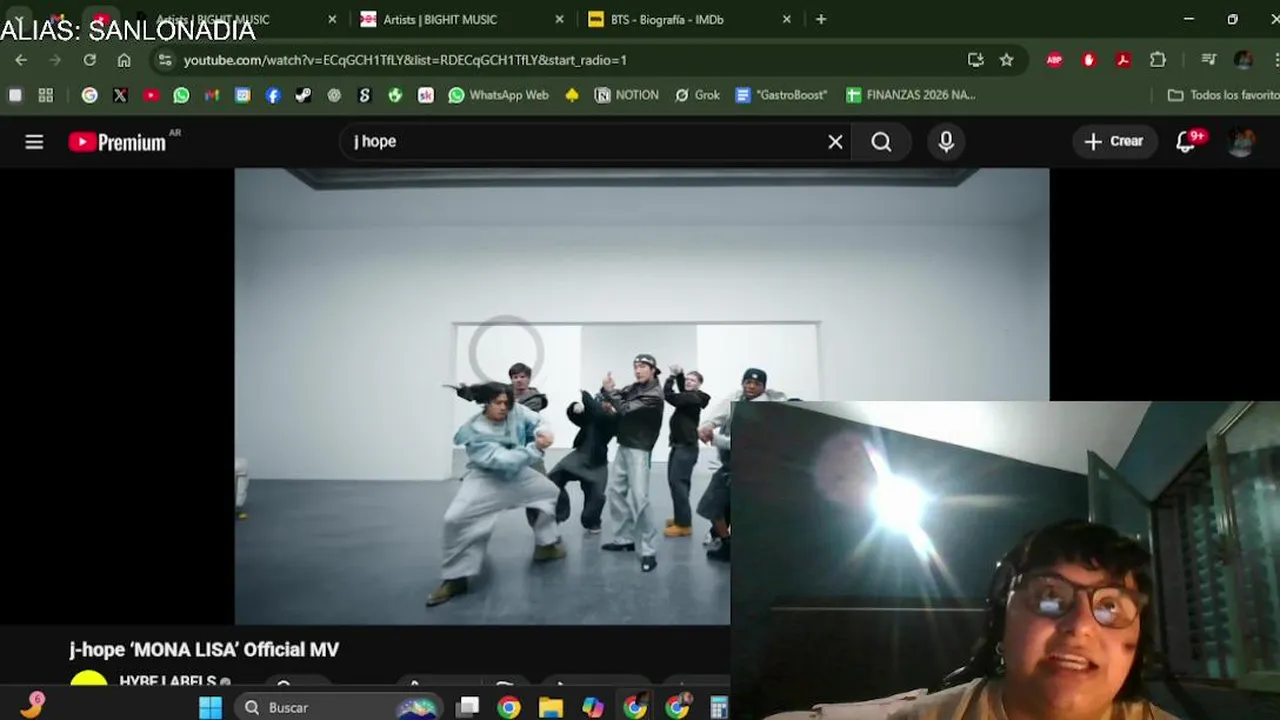Go back one page in Chrome
This screenshot has width=1280, height=720.
(x=21, y=60)
